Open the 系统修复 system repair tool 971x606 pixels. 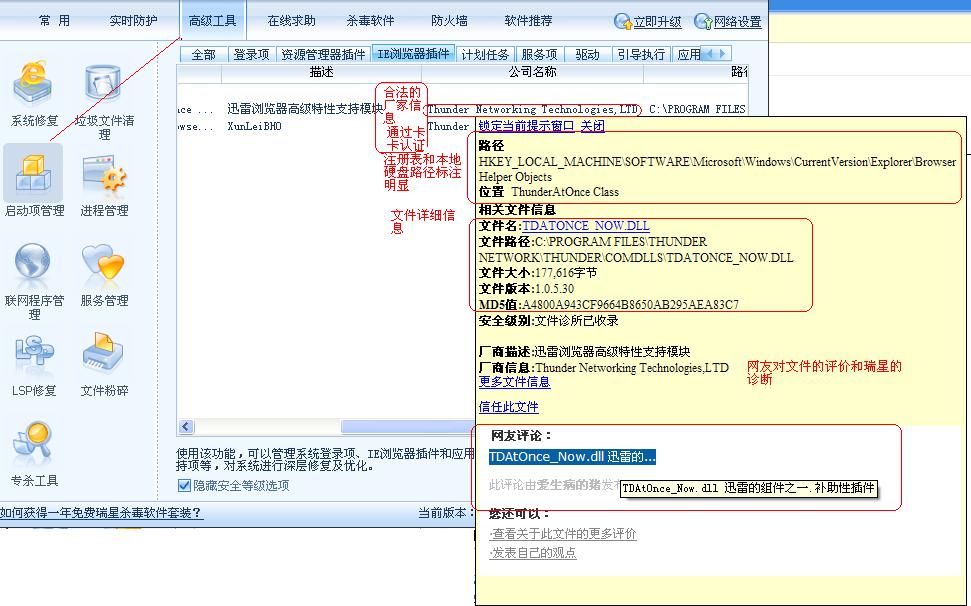33,93
